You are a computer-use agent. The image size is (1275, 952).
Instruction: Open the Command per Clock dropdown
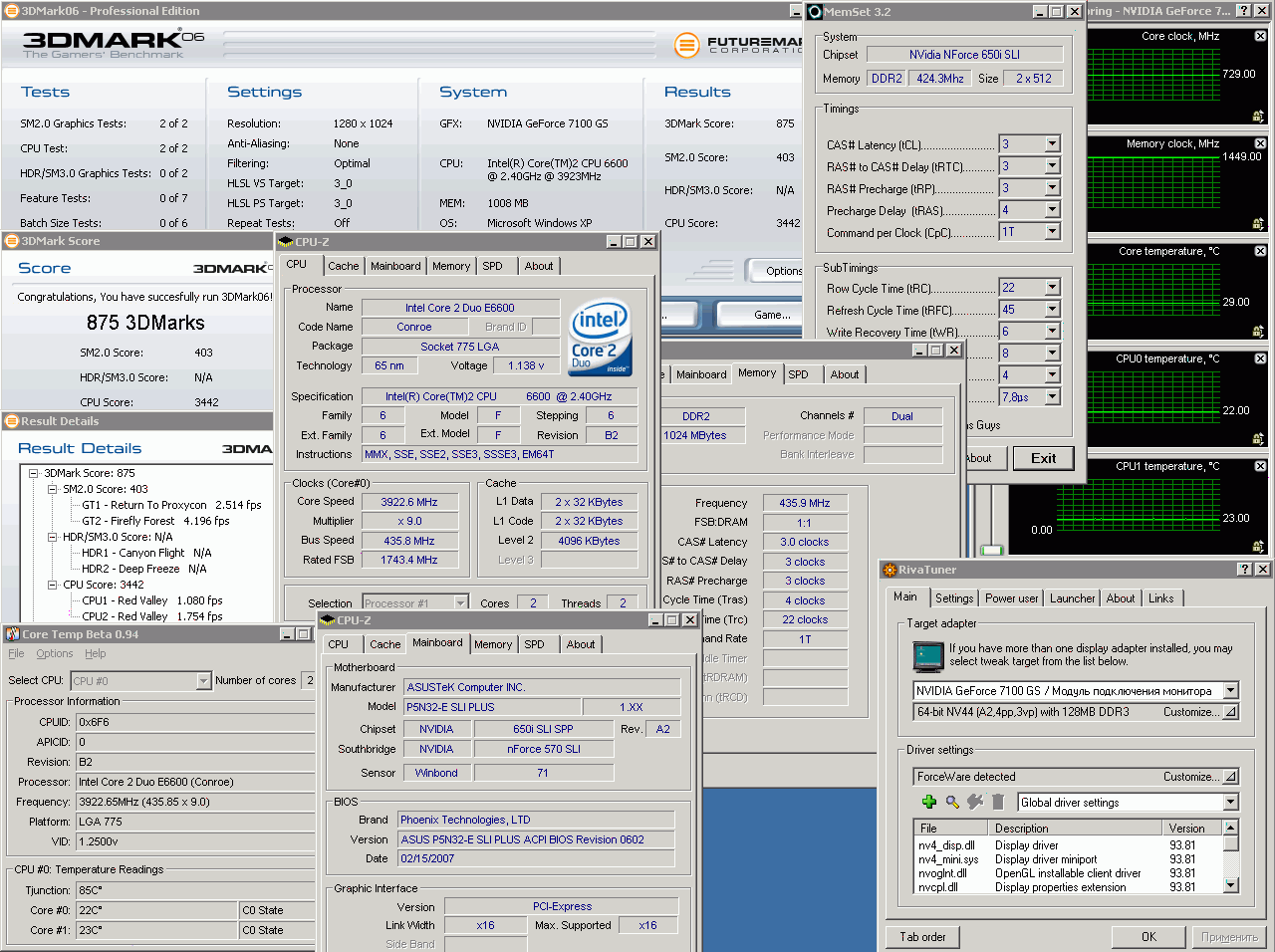point(1052,232)
